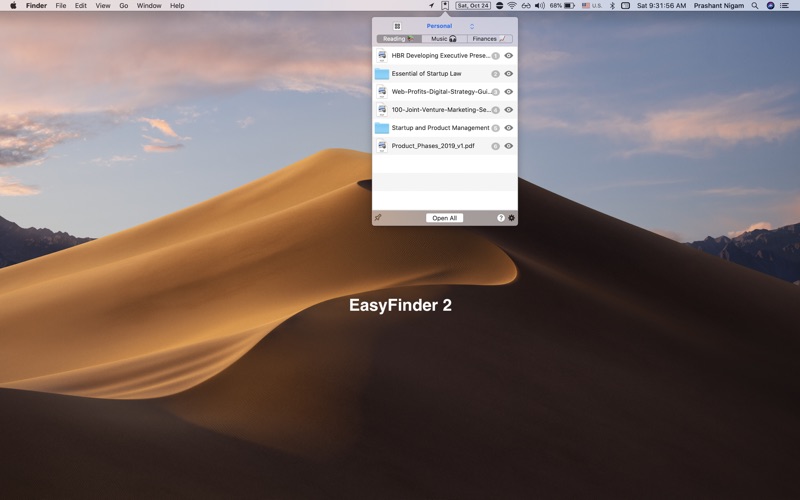Switch to the Finances tab
Screen dimensions: 800x500
point(490,39)
